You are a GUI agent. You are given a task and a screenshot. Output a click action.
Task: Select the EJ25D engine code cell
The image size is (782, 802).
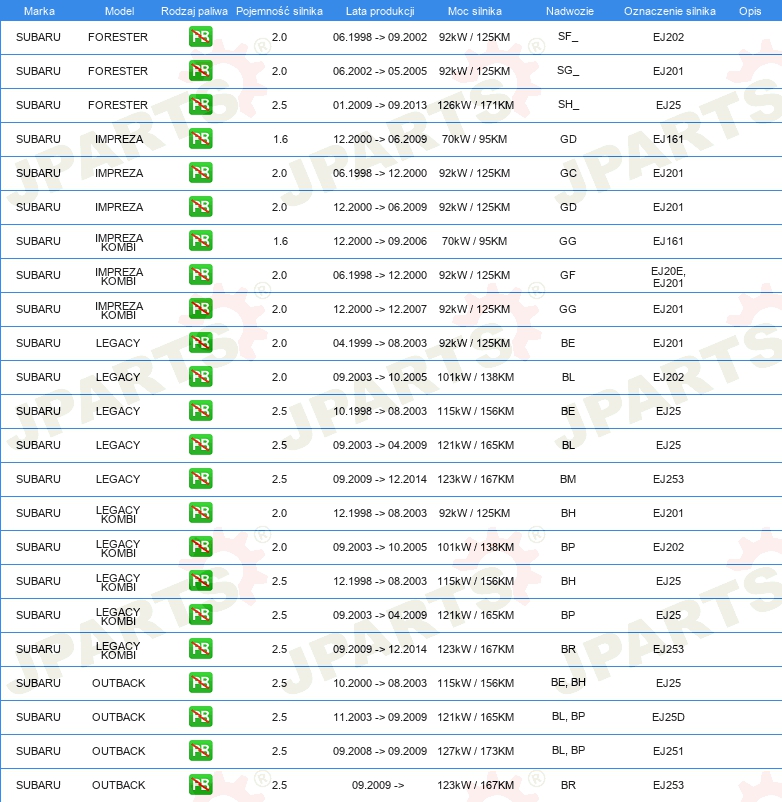point(668,717)
